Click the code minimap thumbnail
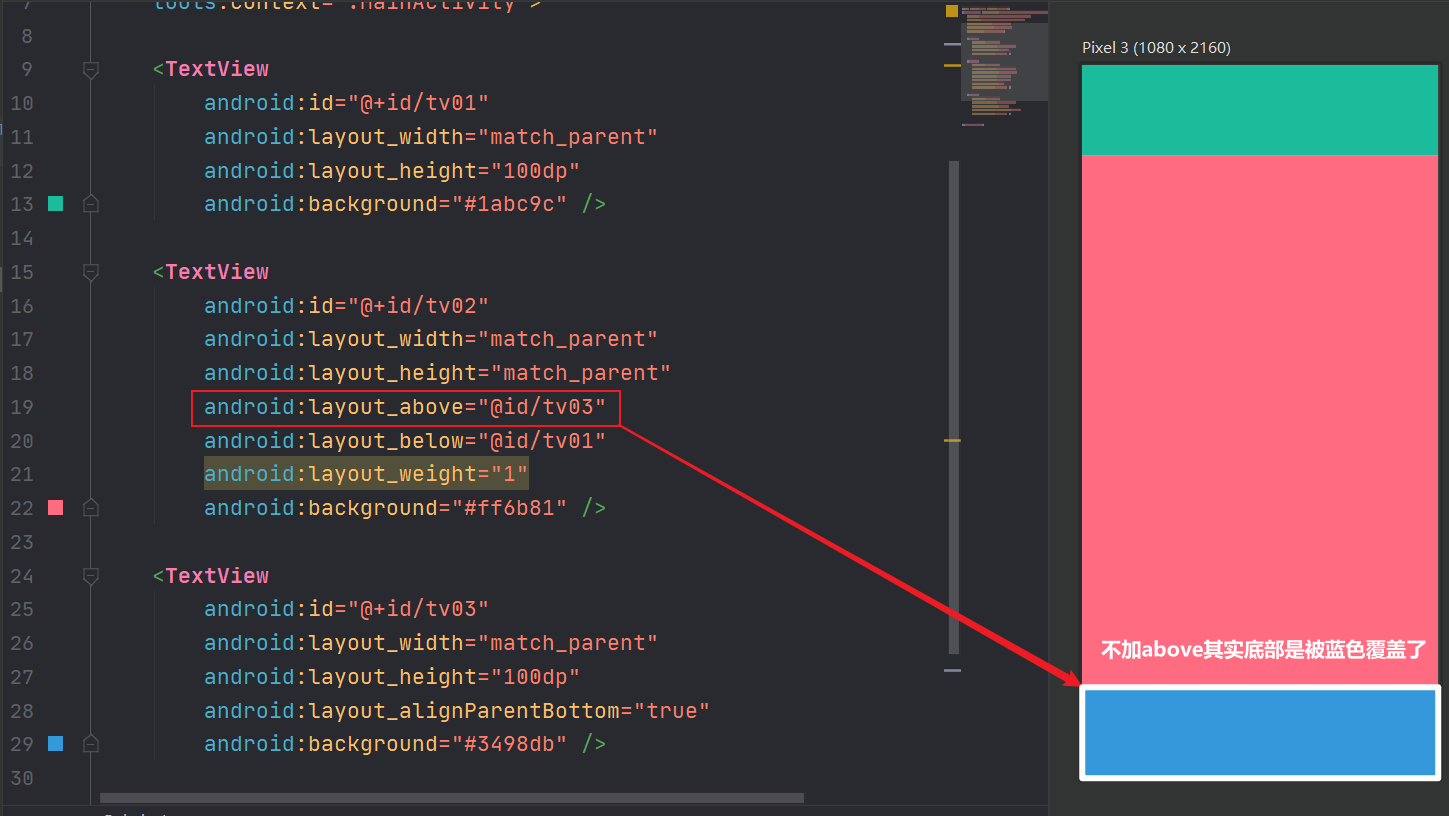The height and width of the screenshot is (816, 1449). tap(1004, 65)
